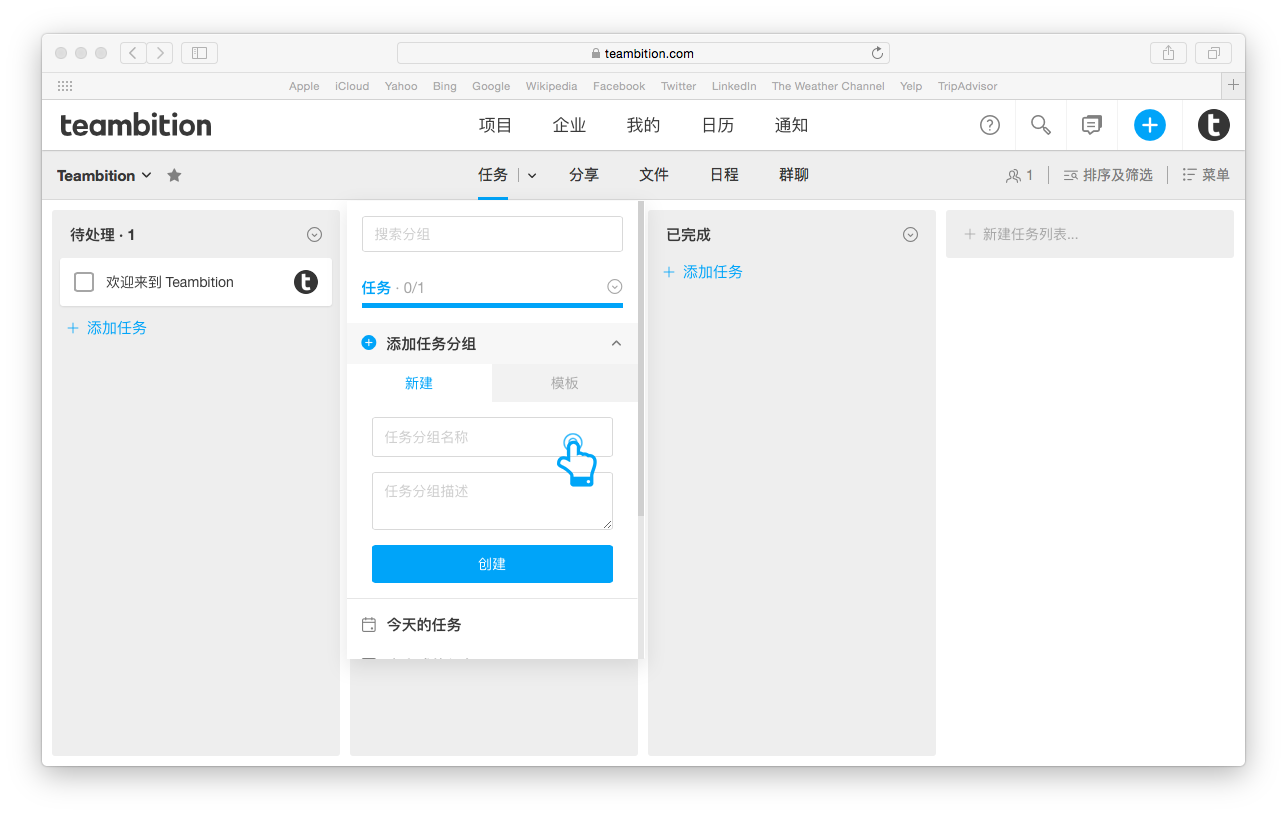Screen dimensions: 1287x816
Task: Click the 任务分组描述 textarea
Action: (x=492, y=501)
